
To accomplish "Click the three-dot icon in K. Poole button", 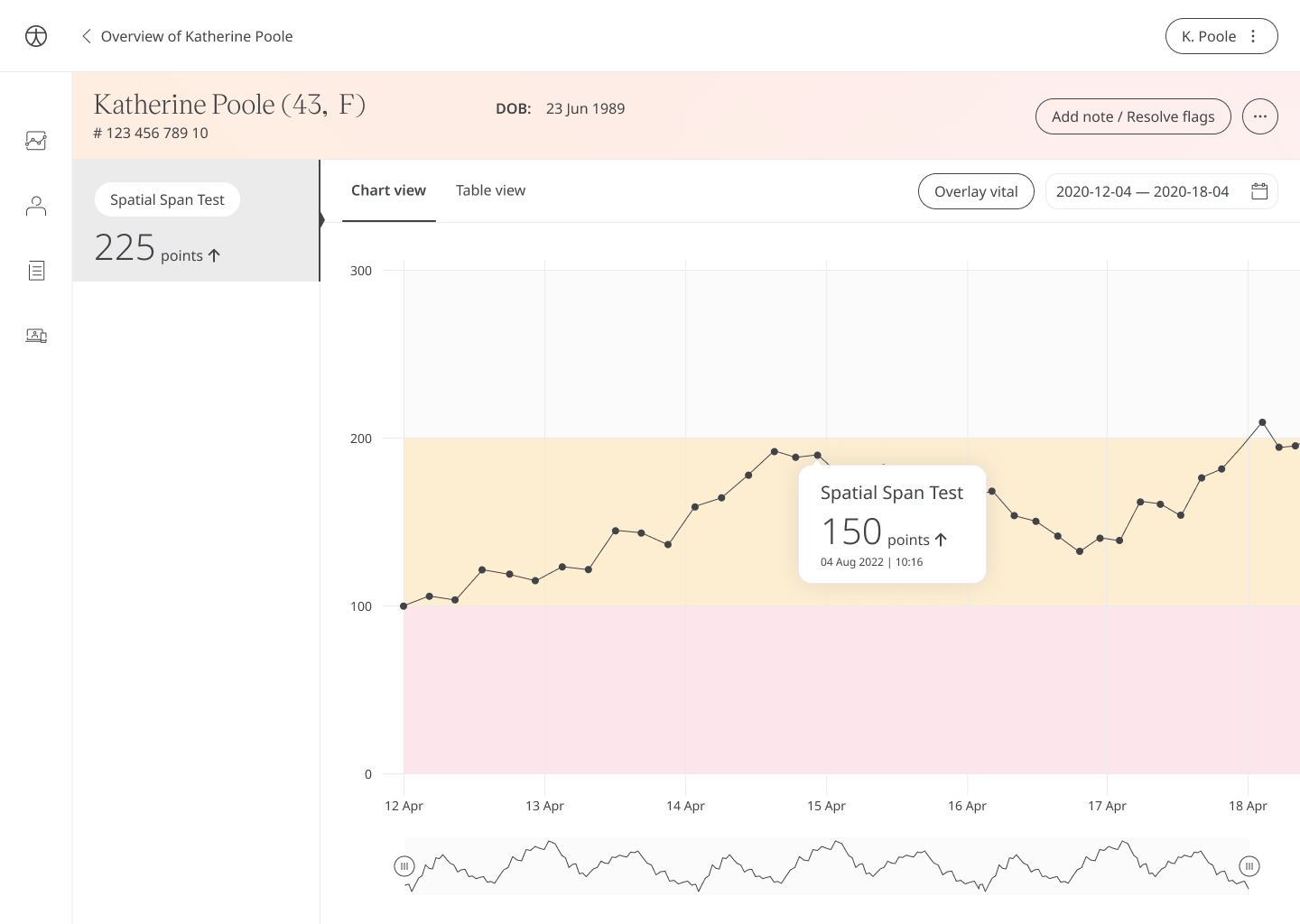I will click(x=1253, y=36).
